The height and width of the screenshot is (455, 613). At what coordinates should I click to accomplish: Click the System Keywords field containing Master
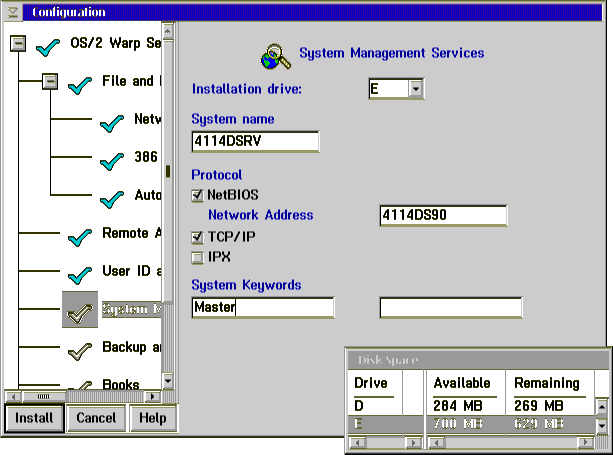coord(263,307)
